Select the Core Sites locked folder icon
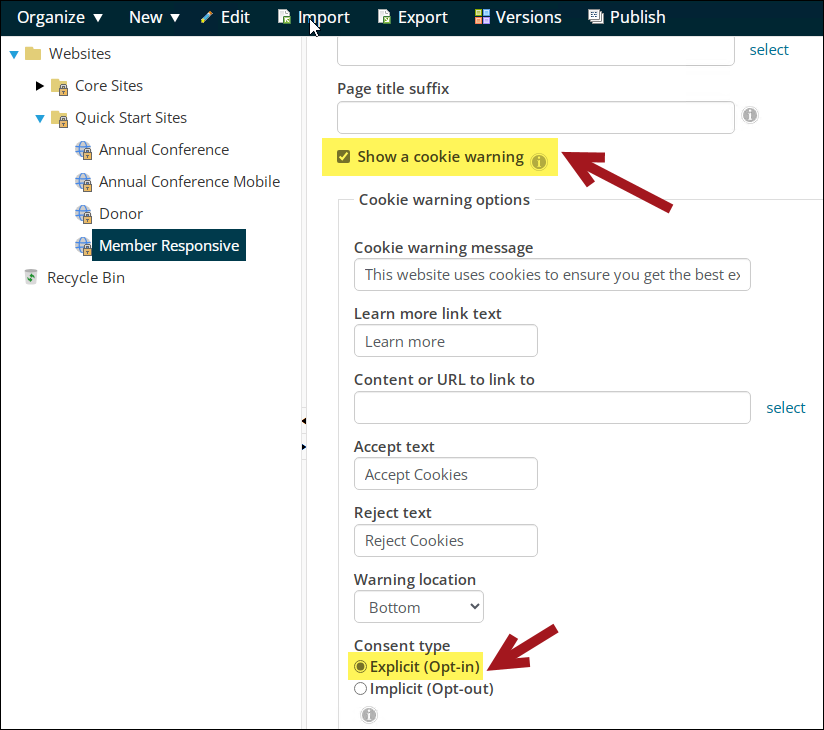The width and height of the screenshot is (824, 730). click(59, 87)
